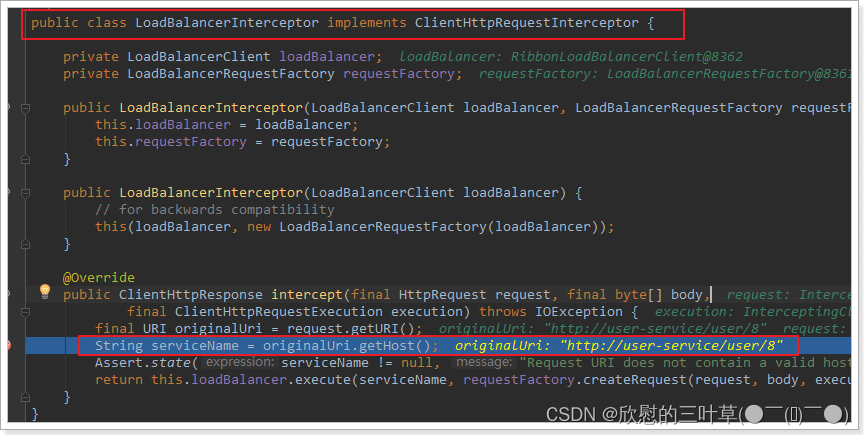Click ClientHttpResponse return type
This screenshot has height=435, width=864.
pos(191,295)
